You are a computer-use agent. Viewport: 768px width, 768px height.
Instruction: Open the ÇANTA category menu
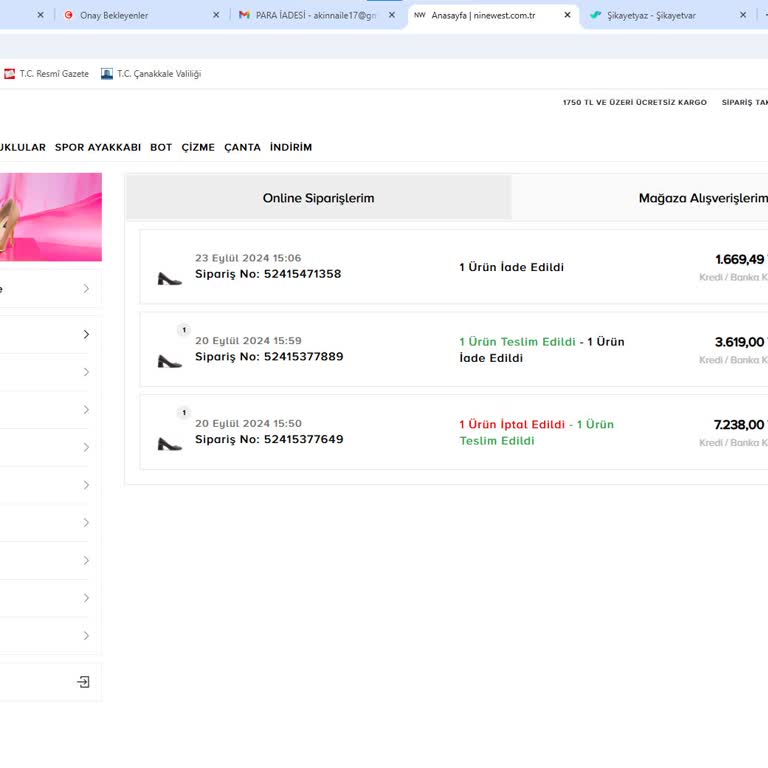(x=242, y=147)
